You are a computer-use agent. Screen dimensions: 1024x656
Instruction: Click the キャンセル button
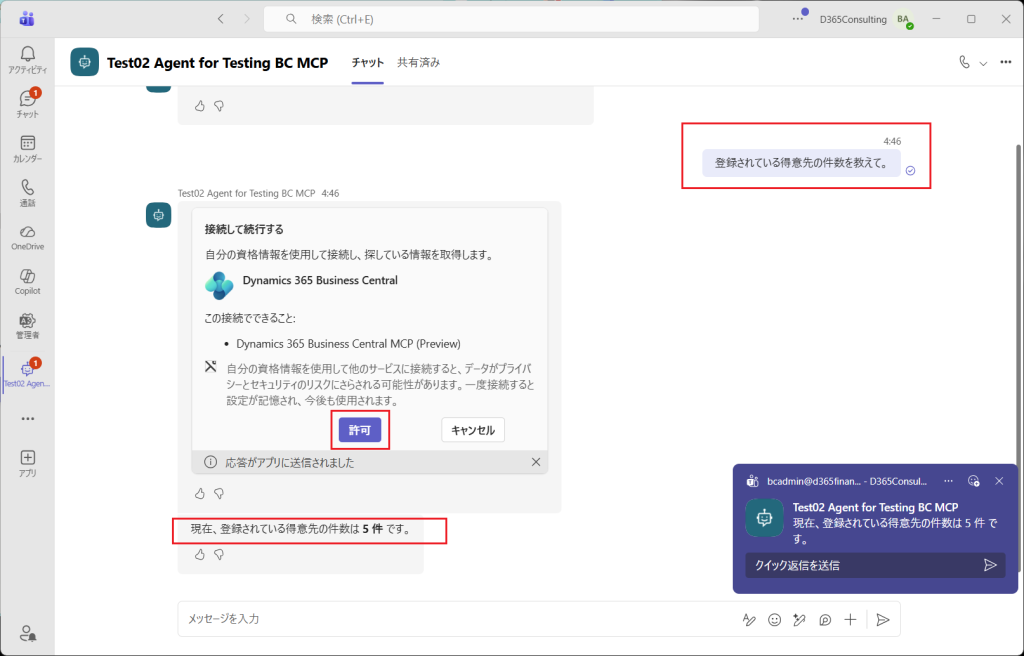(x=473, y=430)
